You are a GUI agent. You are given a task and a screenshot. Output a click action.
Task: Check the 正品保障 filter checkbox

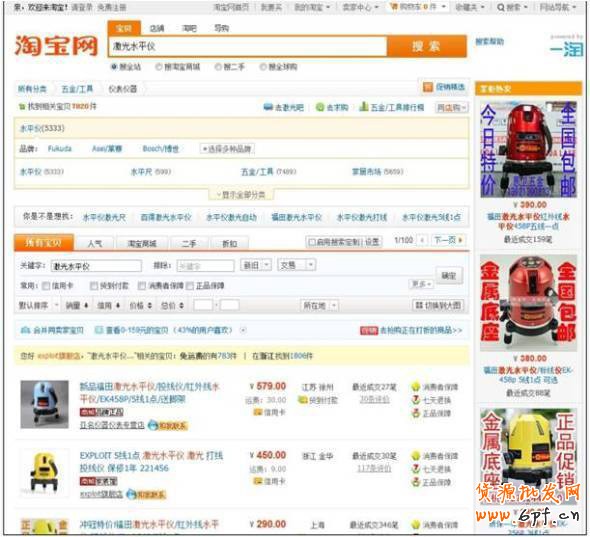tap(190, 286)
